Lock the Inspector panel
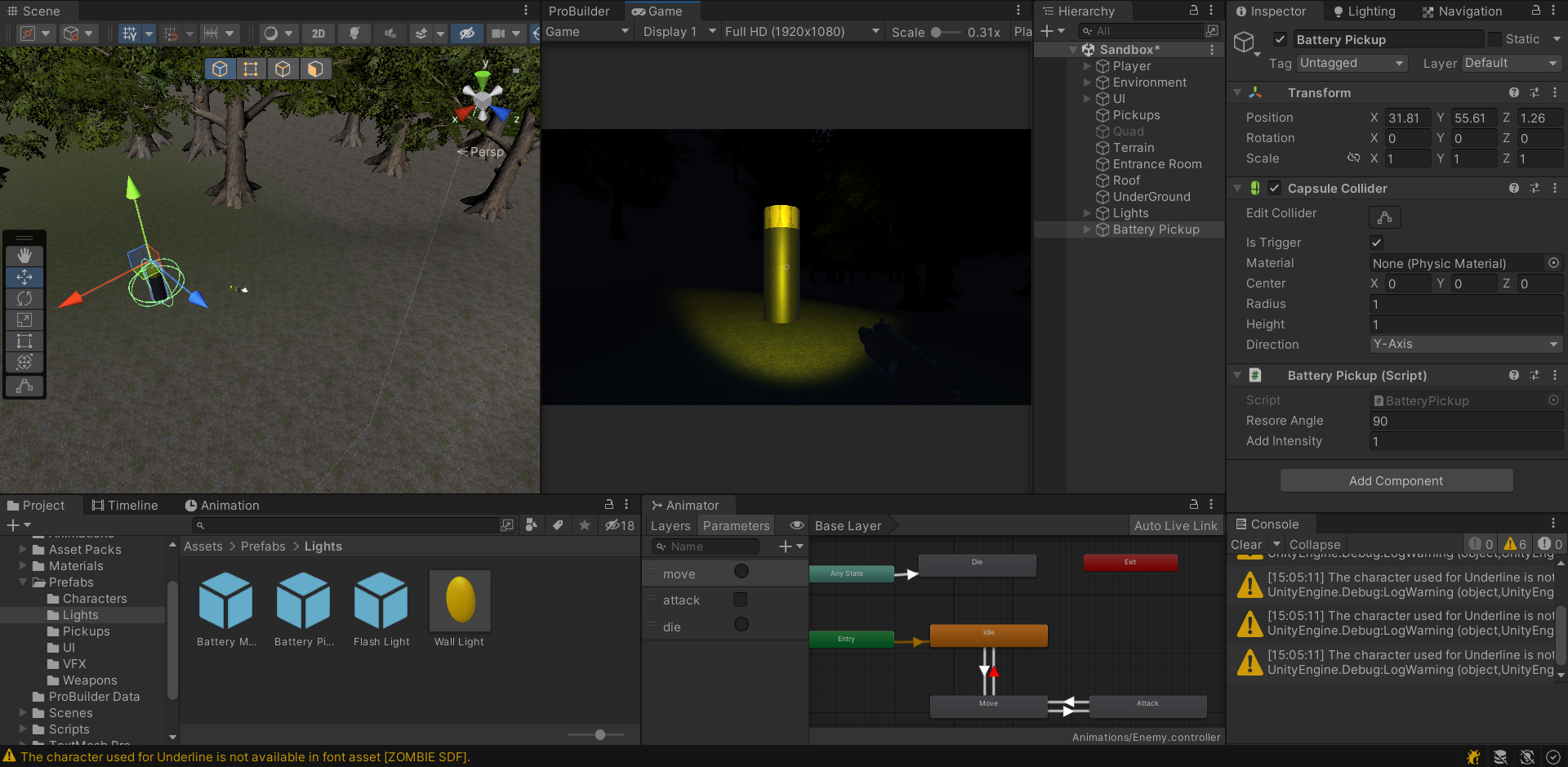Screen dimensions: 1568x767 point(1536,11)
